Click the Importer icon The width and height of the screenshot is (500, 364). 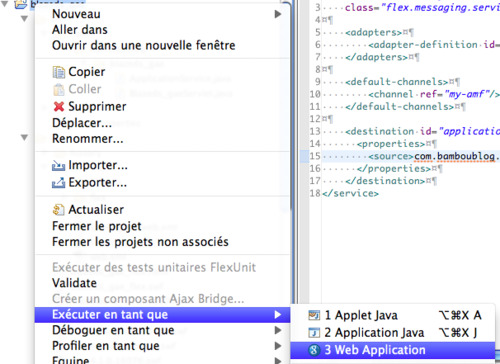point(59,165)
